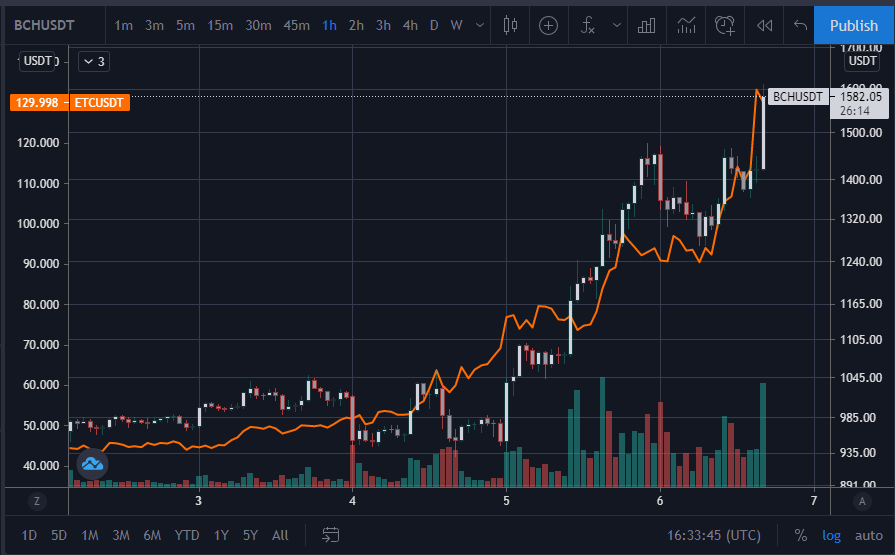The height and width of the screenshot is (555, 895).
Task: Select the W weekly timeframe
Action: click(x=456, y=25)
